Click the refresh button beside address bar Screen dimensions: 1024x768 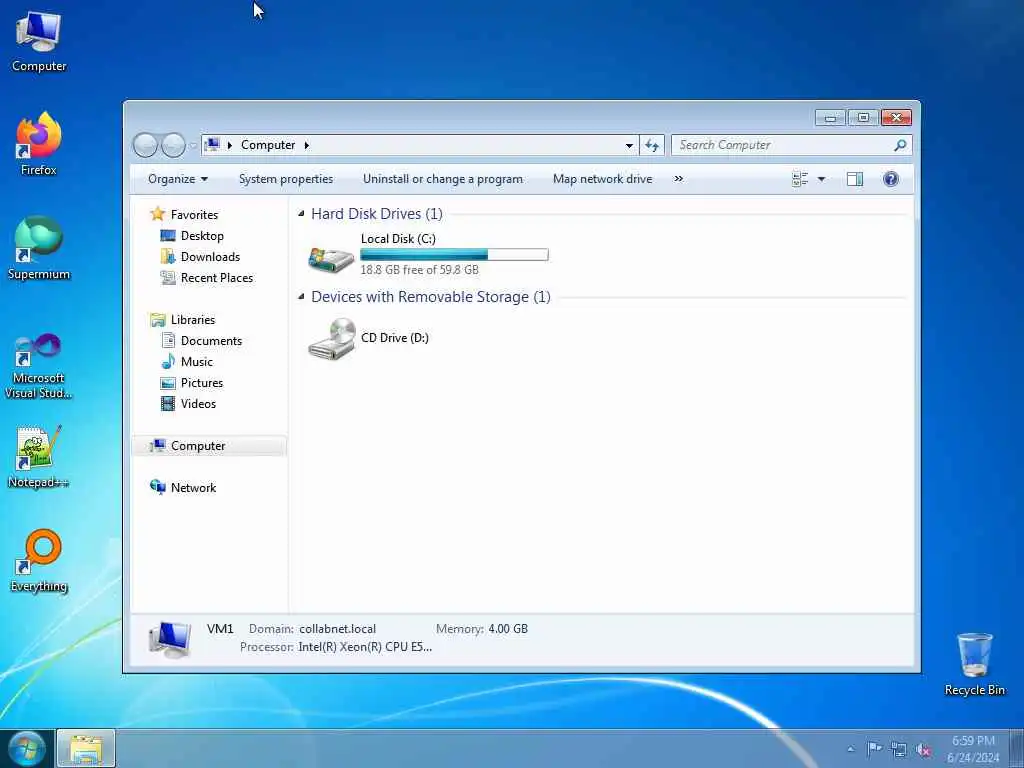click(652, 145)
